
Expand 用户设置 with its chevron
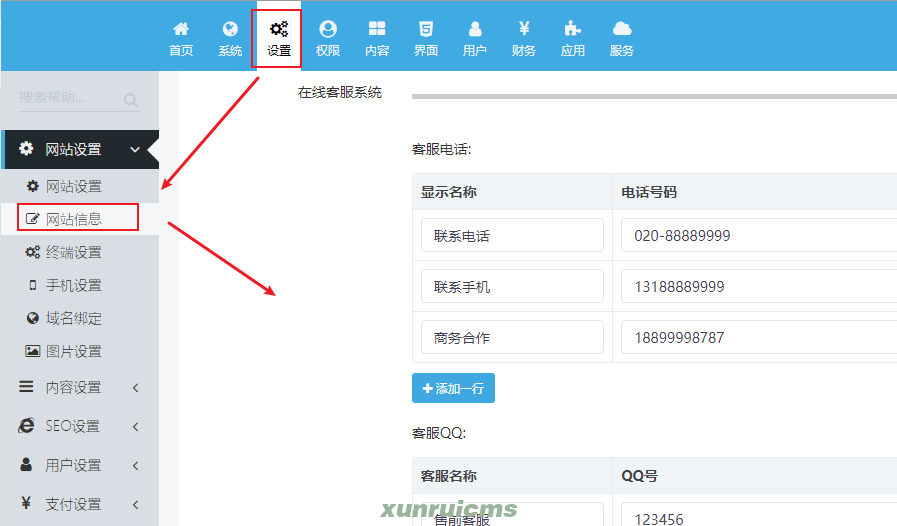[136, 465]
